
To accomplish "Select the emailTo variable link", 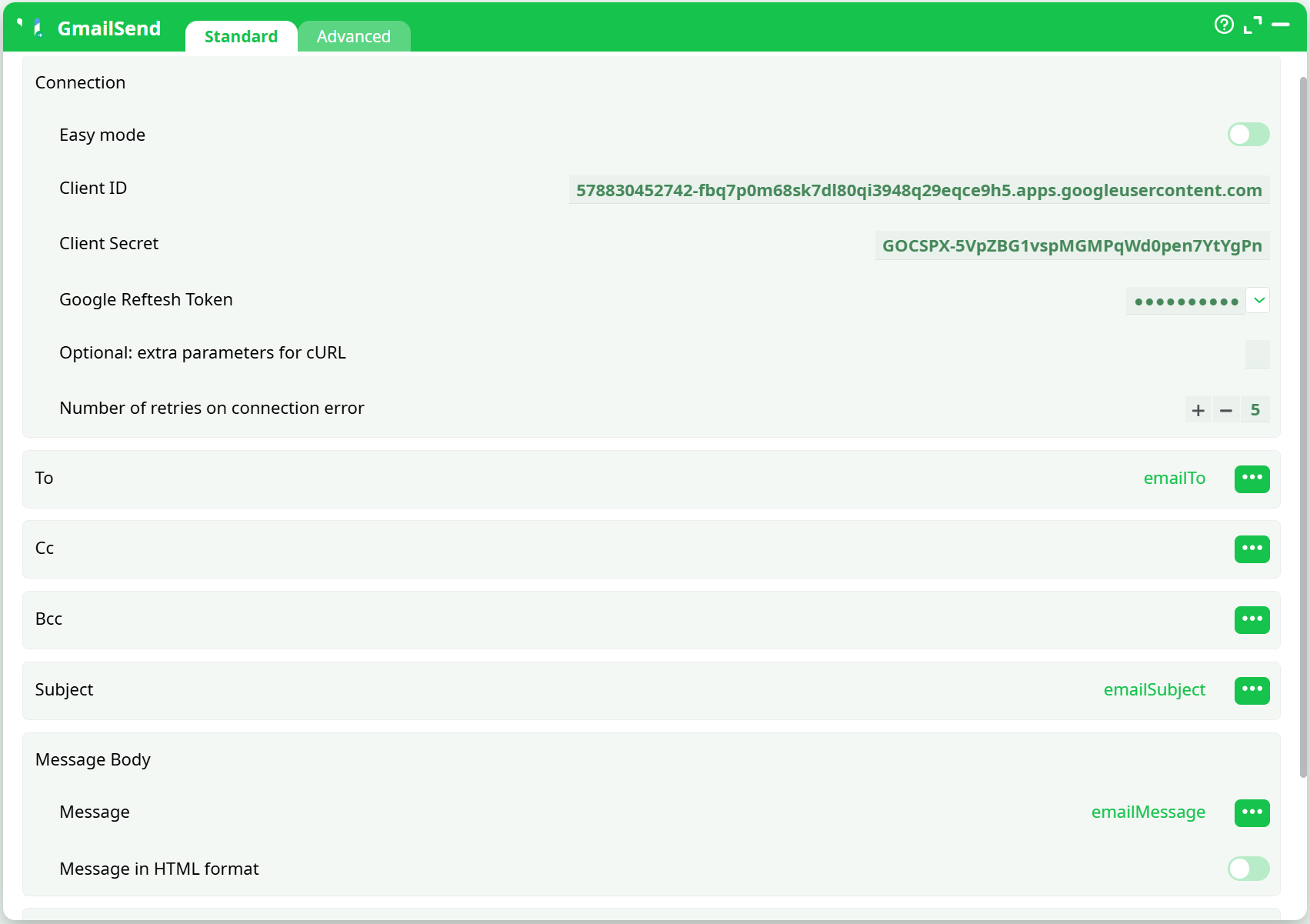I will 1175,478.
